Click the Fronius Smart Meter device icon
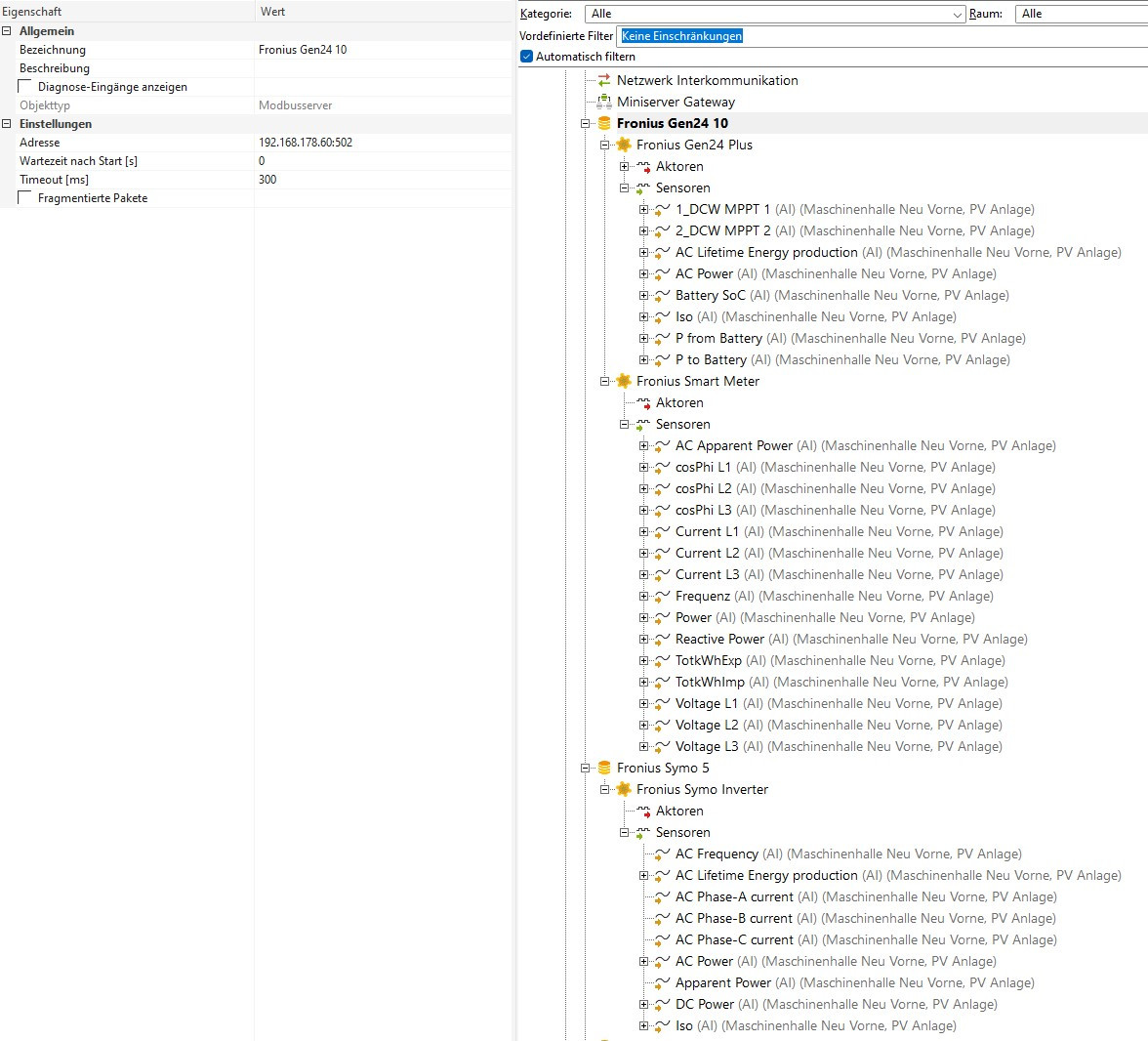The image size is (1148, 1041). pyautogui.click(x=624, y=381)
